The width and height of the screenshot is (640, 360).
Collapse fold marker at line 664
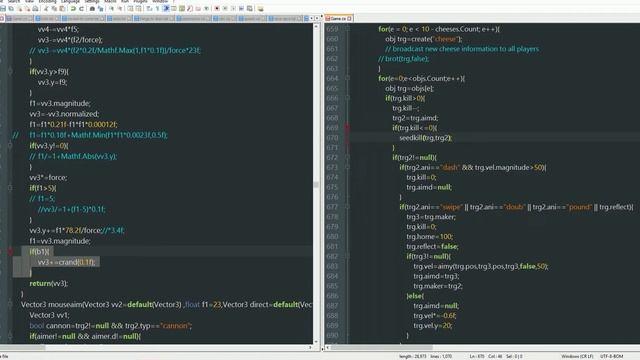347,78
